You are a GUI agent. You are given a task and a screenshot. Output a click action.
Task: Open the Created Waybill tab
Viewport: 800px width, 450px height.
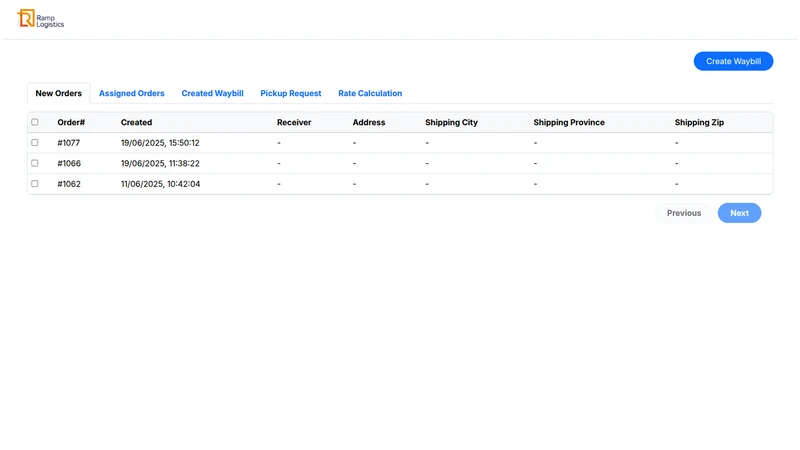[212, 93]
